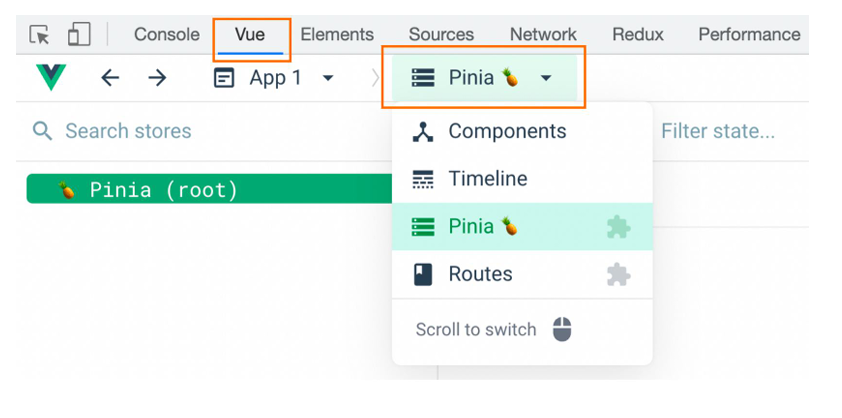Open the Pinia inspector dropdown arrow
Screen dimensions: 842x418
coord(546,78)
